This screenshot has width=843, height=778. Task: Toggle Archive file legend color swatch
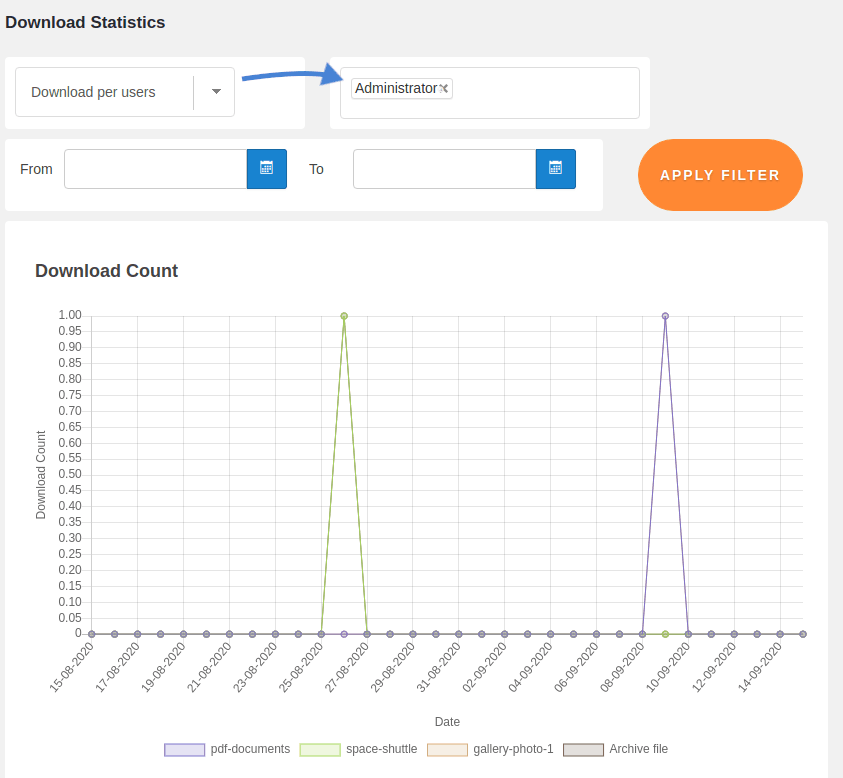click(583, 749)
